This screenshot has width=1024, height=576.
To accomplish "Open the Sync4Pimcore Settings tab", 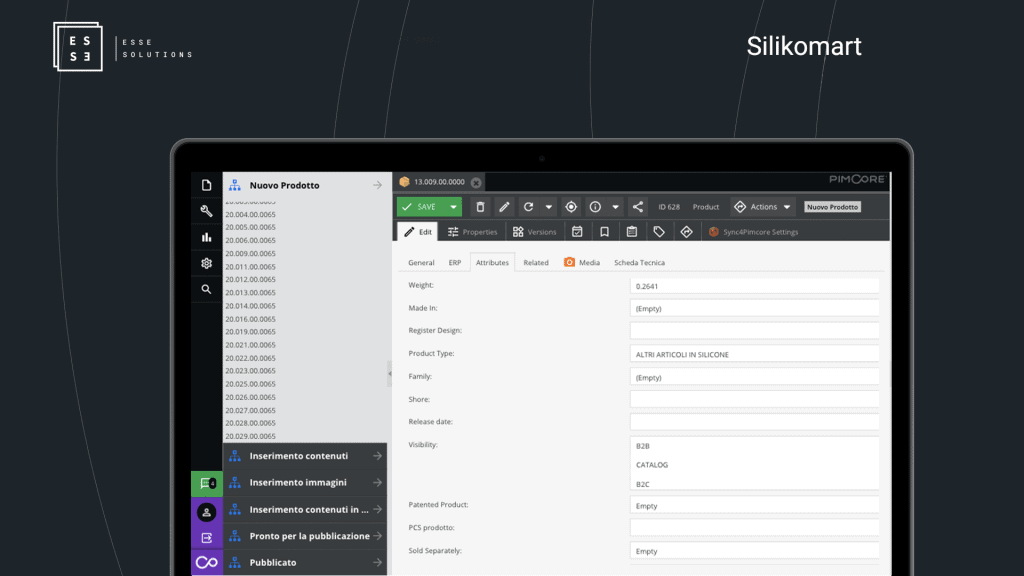I will [753, 232].
